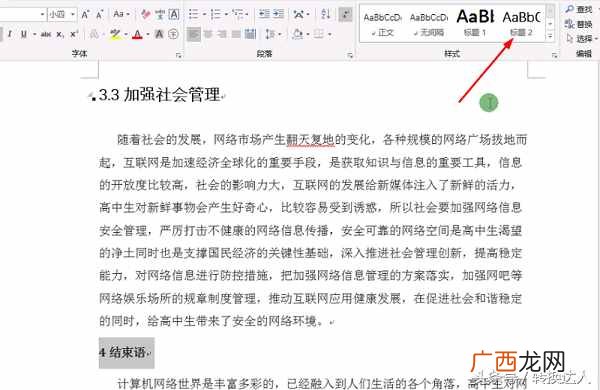Insert an enclosed character (circled 字 icon)
Image resolution: width=600 pixels, height=390 pixels.
[x=173, y=34]
